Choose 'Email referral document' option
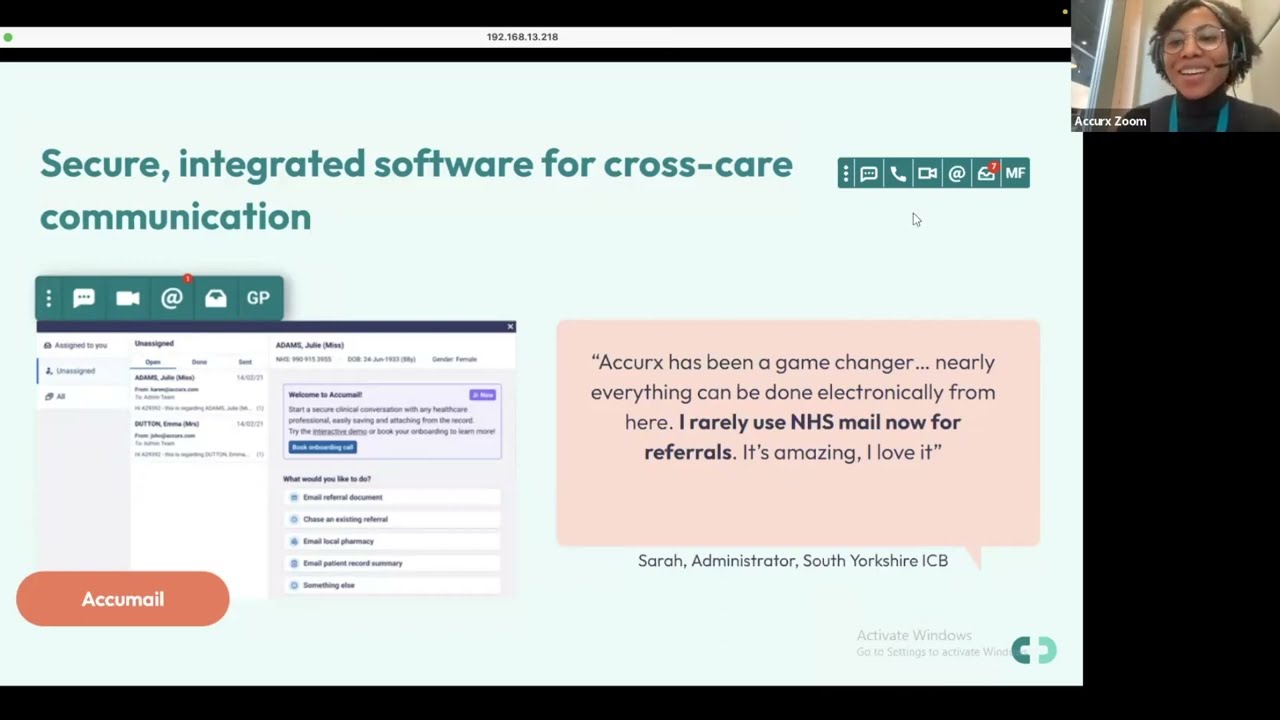The height and width of the screenshot is (720, 1280). click(x=392, y=497)
